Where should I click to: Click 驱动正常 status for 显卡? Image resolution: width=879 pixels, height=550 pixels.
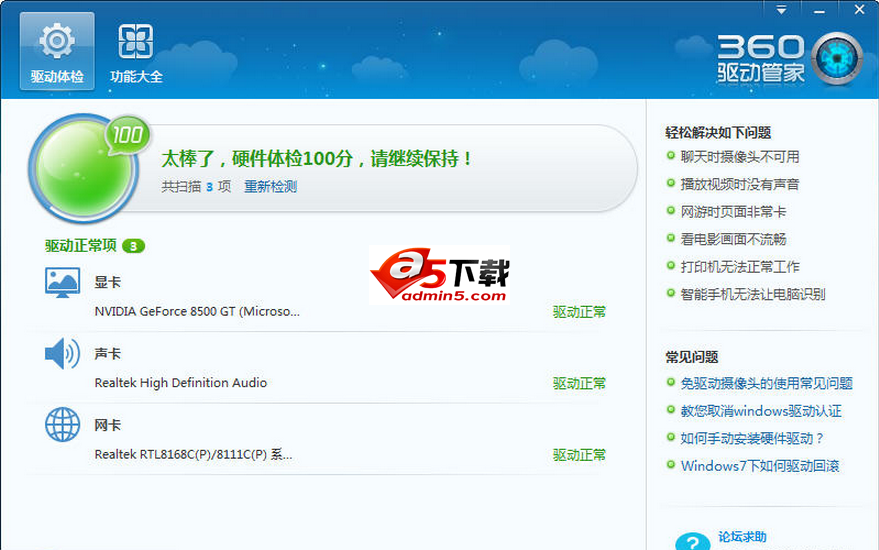[579, 312]
